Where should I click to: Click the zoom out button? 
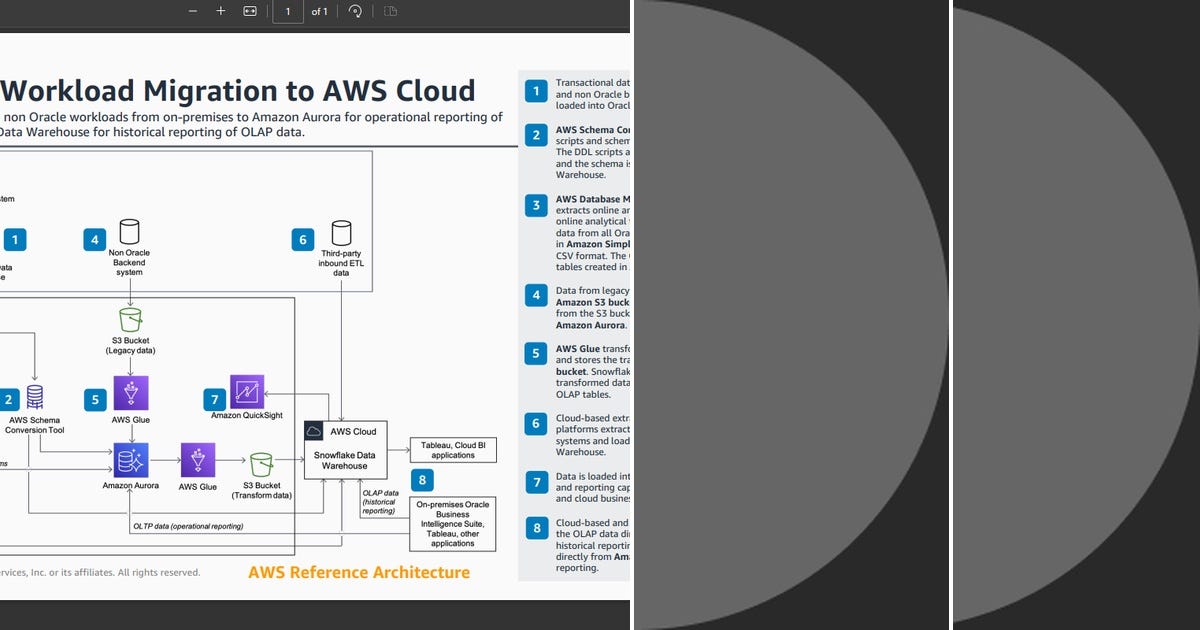click(192, 11)
